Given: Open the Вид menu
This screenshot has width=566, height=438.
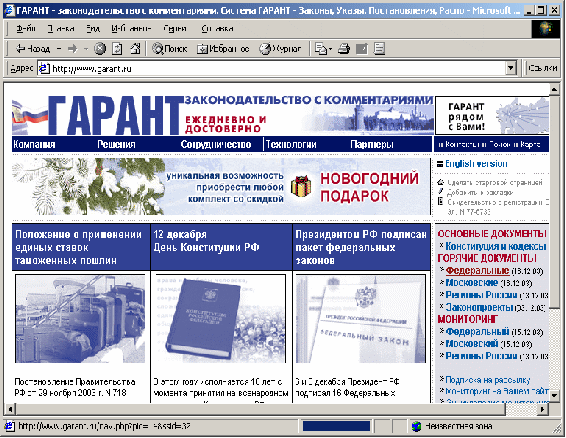Looking at the screenshot, I should click(x=93, y=29).
